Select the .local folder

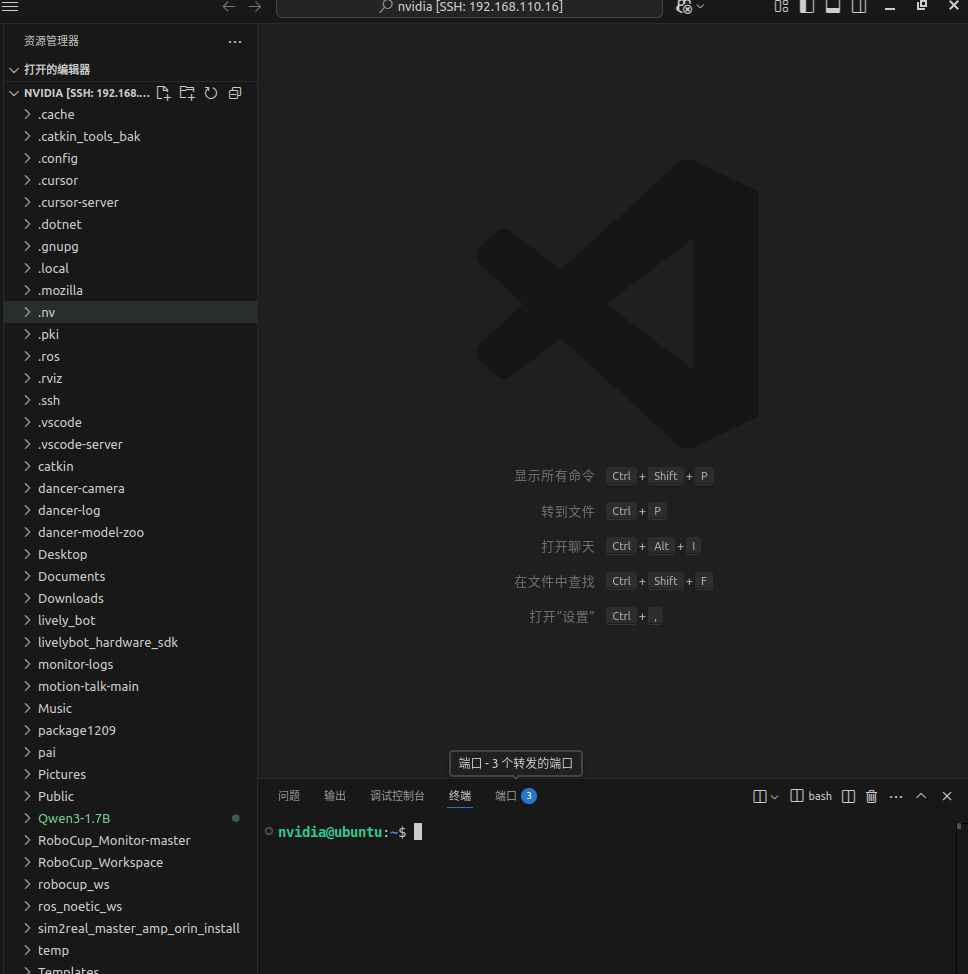[x=130, y=268]
